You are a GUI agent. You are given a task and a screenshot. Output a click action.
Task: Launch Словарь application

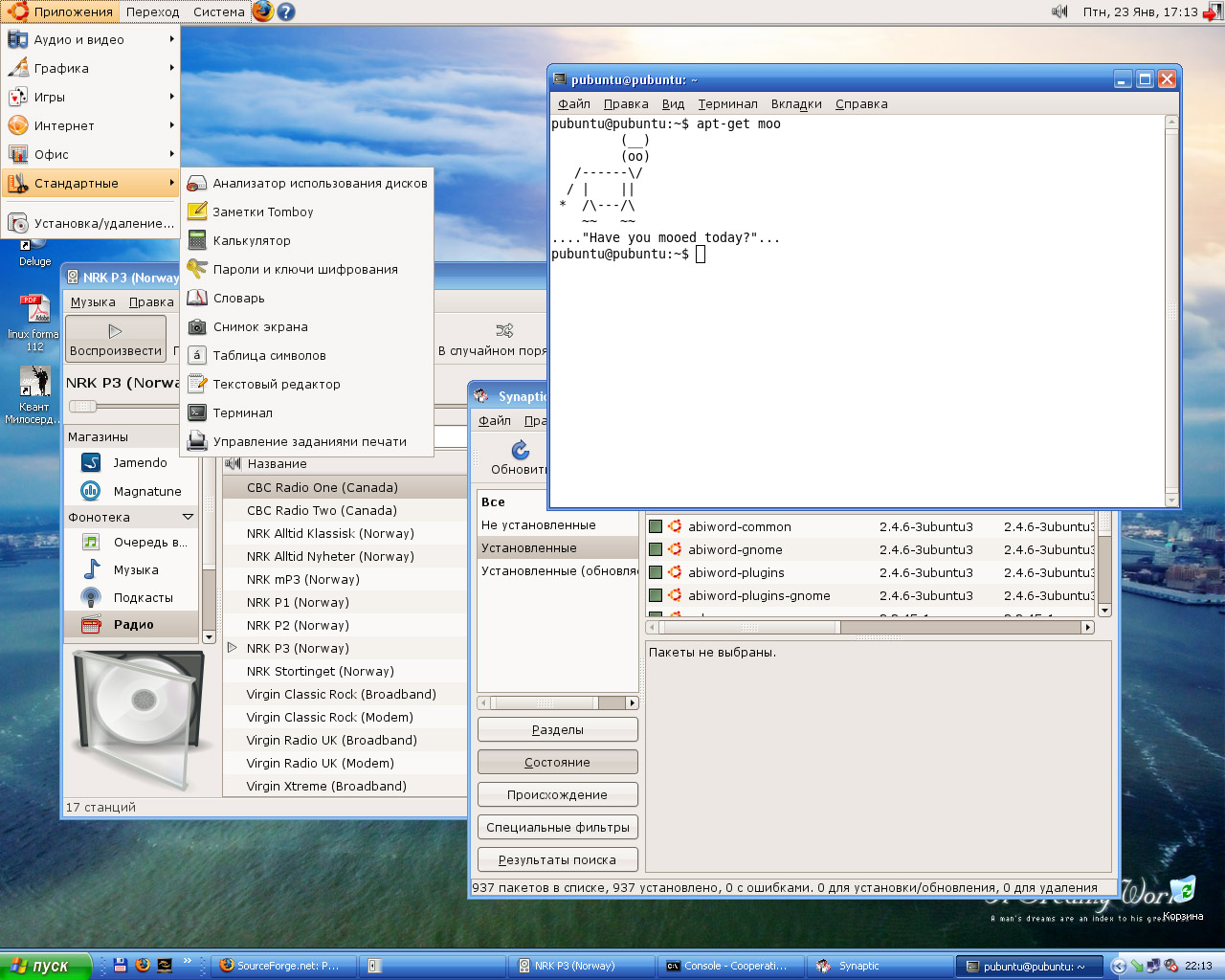click(308, 298)
